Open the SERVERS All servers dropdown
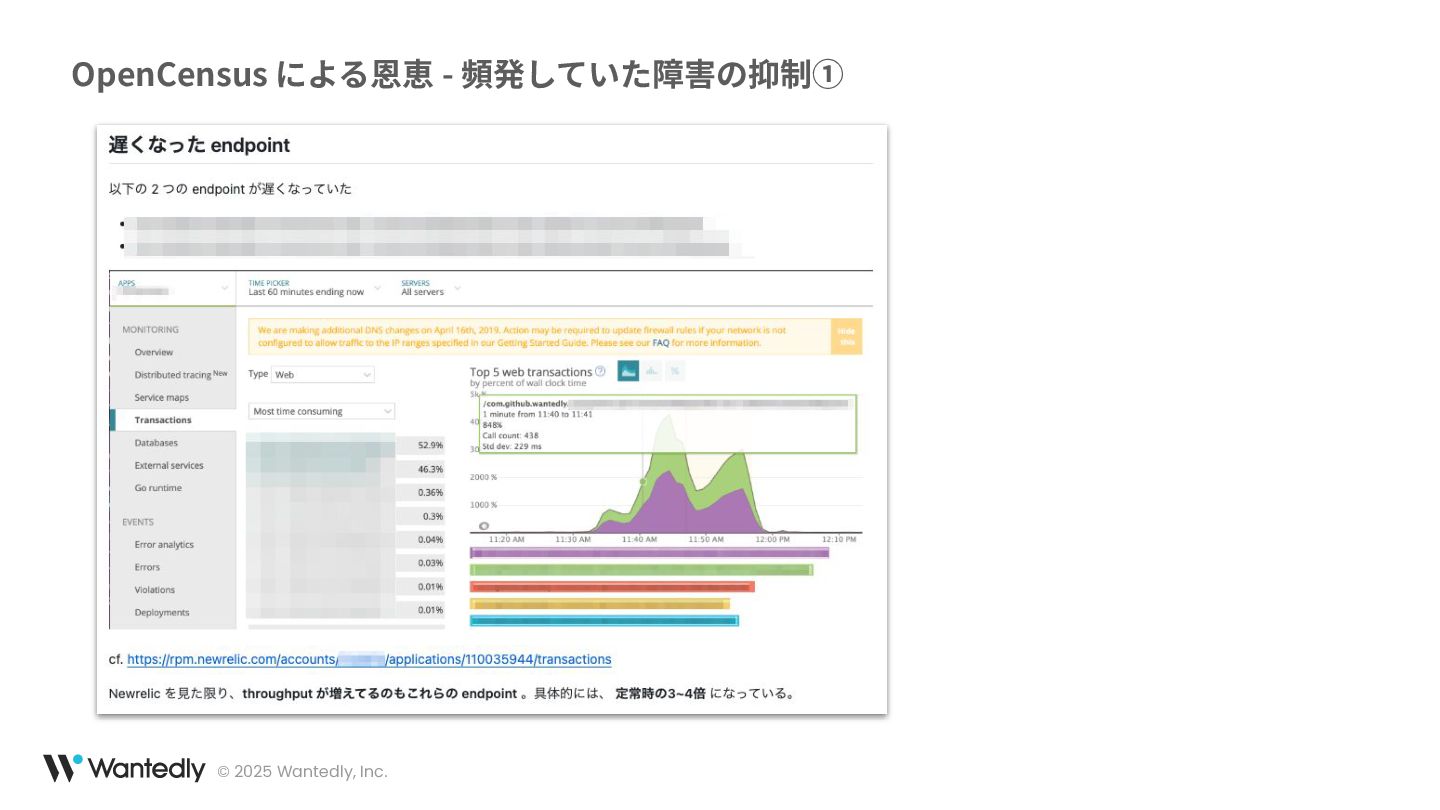Viewport: 1440px width, 810px height. [431, 288]
